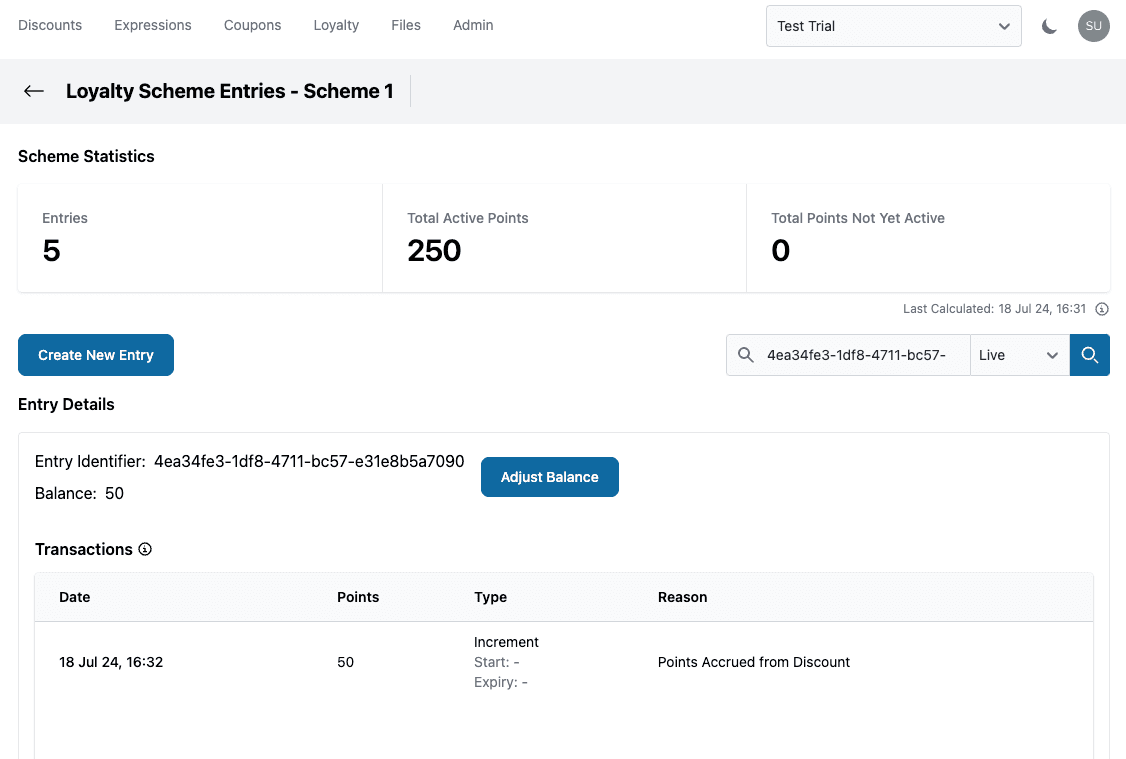Toggle dark mode with the moon icon
1126x759 pixels.
(x=1049, y=26)
